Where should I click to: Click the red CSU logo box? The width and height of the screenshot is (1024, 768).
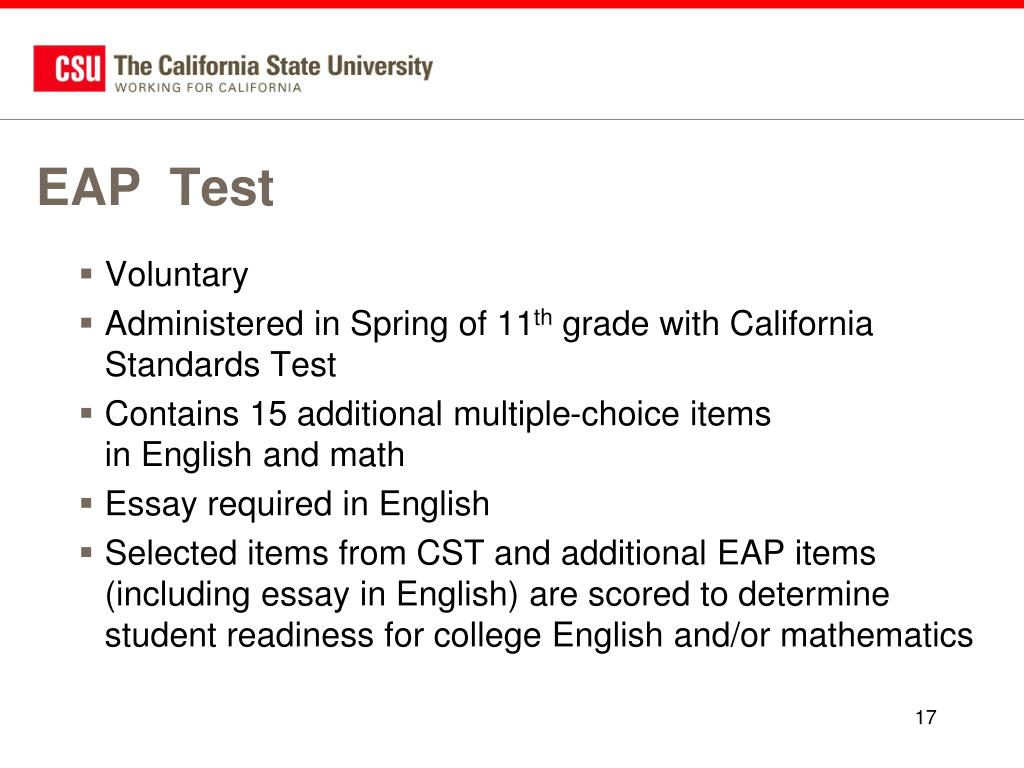pos(69,69)
